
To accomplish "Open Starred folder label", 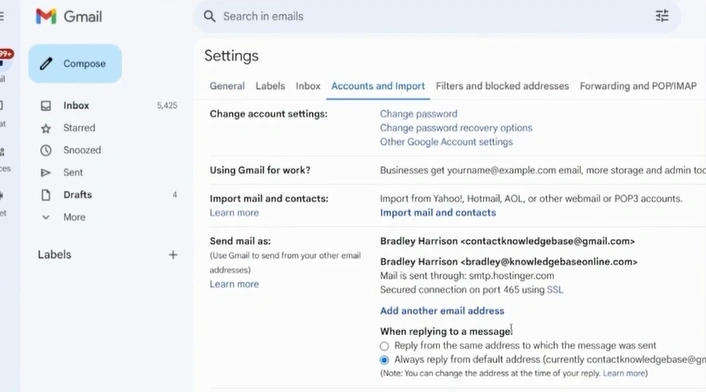I will (x=79, y=128).
